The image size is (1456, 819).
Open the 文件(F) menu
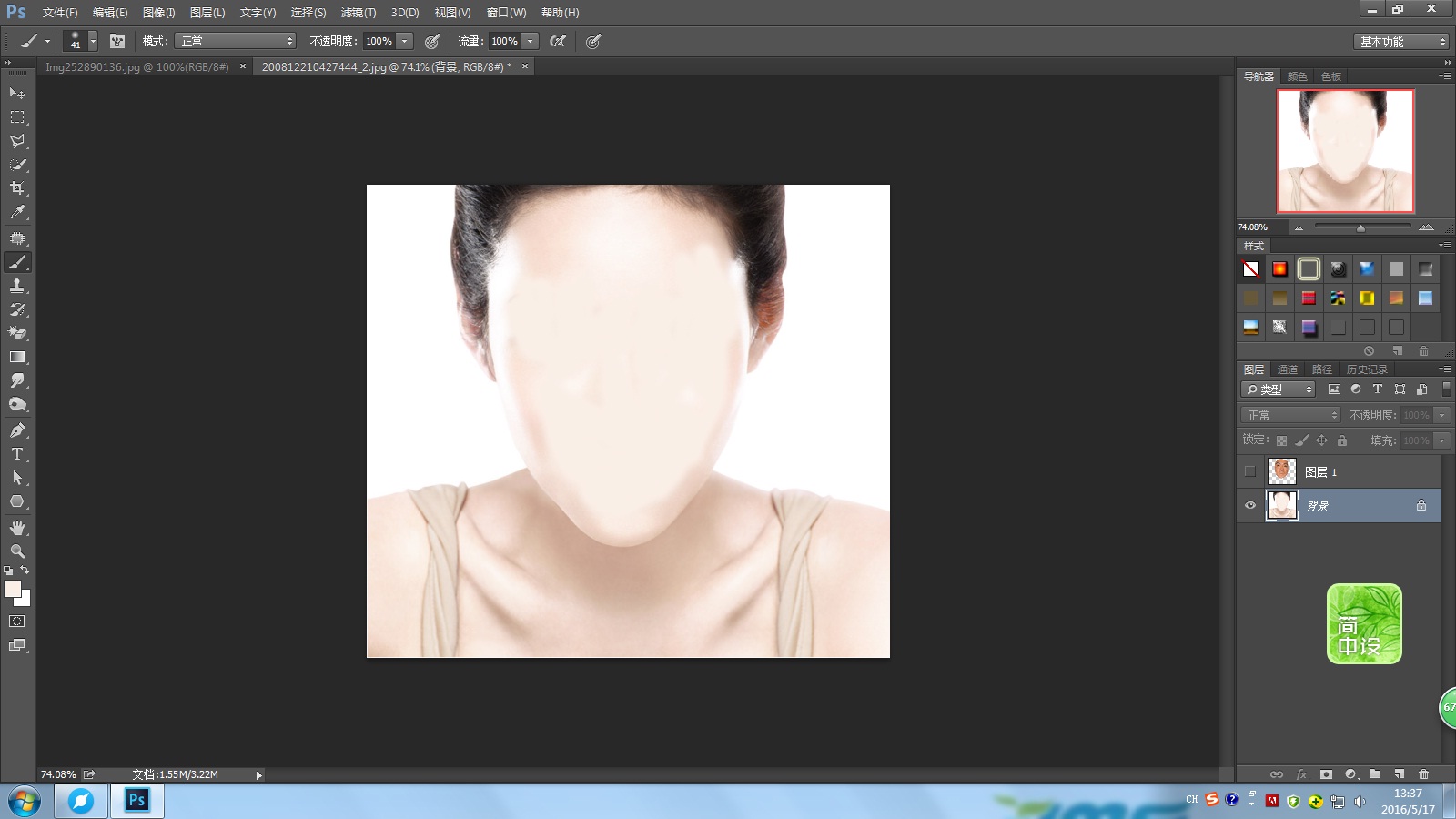click(60, 13)
